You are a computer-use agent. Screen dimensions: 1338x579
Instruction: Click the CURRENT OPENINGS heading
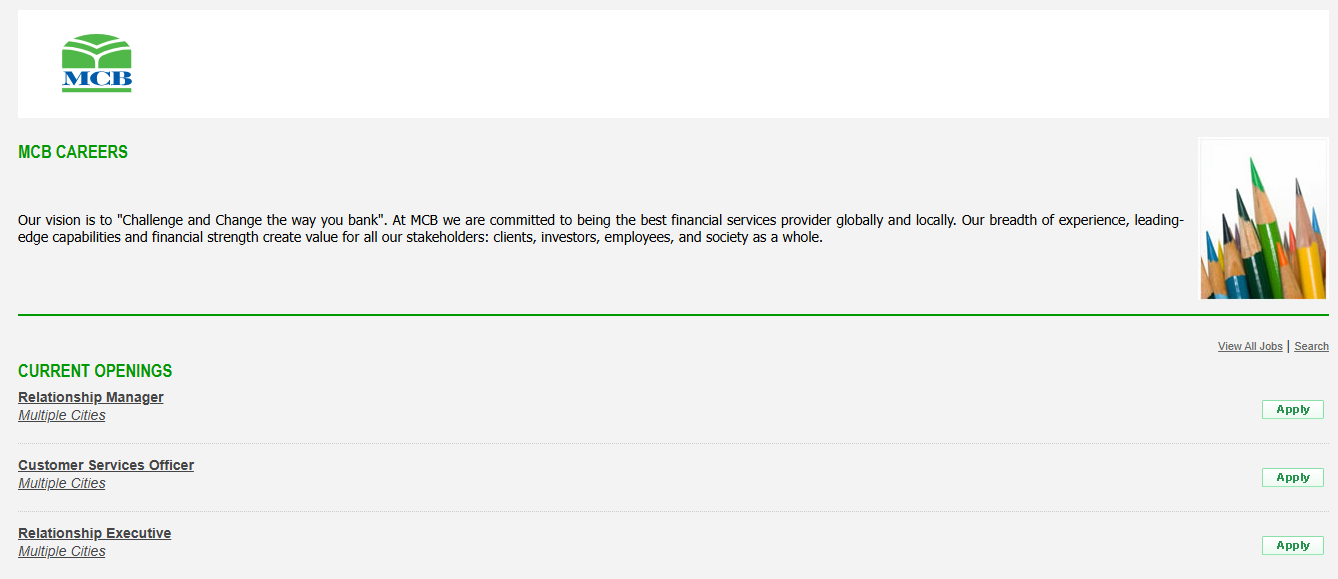95,371
